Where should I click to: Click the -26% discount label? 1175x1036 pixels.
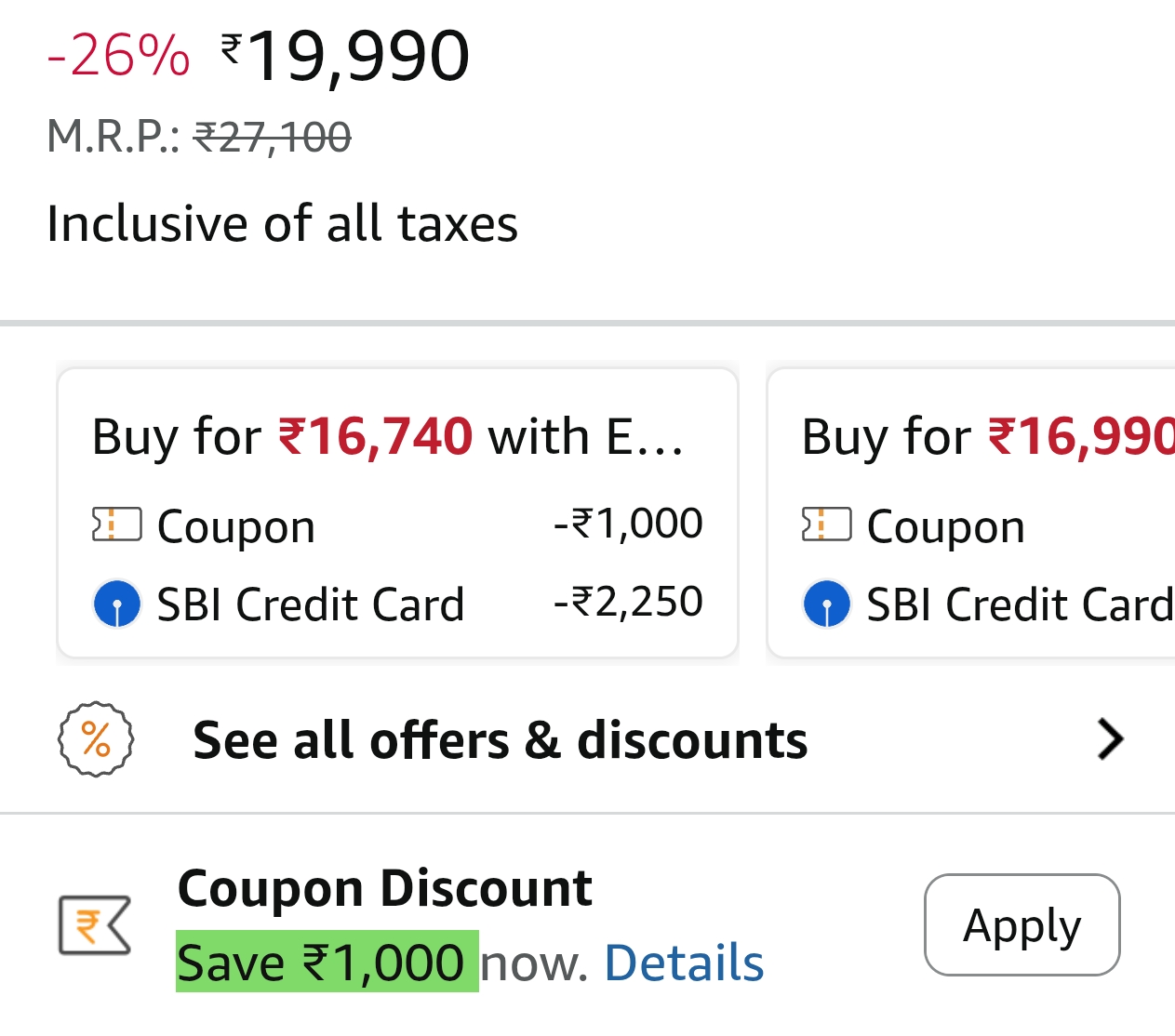(x=118, y=56)
